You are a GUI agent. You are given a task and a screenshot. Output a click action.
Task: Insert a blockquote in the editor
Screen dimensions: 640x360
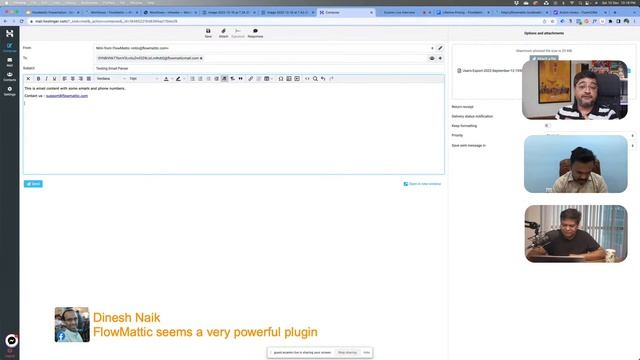coord(240,79)
